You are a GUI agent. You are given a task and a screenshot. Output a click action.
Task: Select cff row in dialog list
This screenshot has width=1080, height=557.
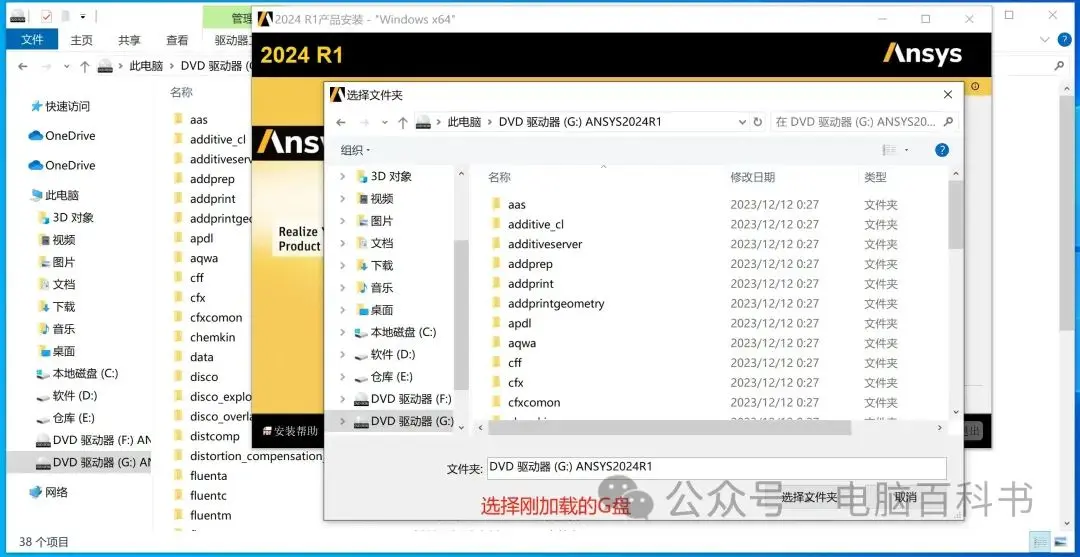pos(716,363)
